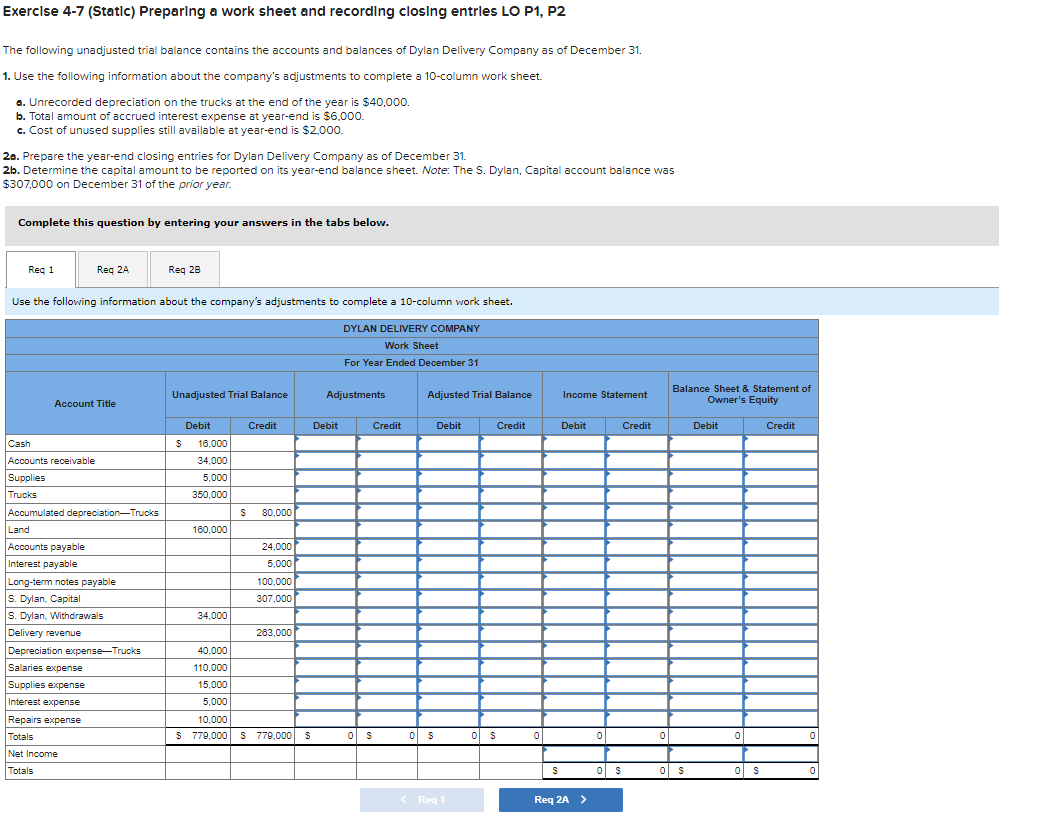The image size is (1038, 820).
Task: Click the Req 2A navigation button at bottom
Action: (x=560, y=800)
